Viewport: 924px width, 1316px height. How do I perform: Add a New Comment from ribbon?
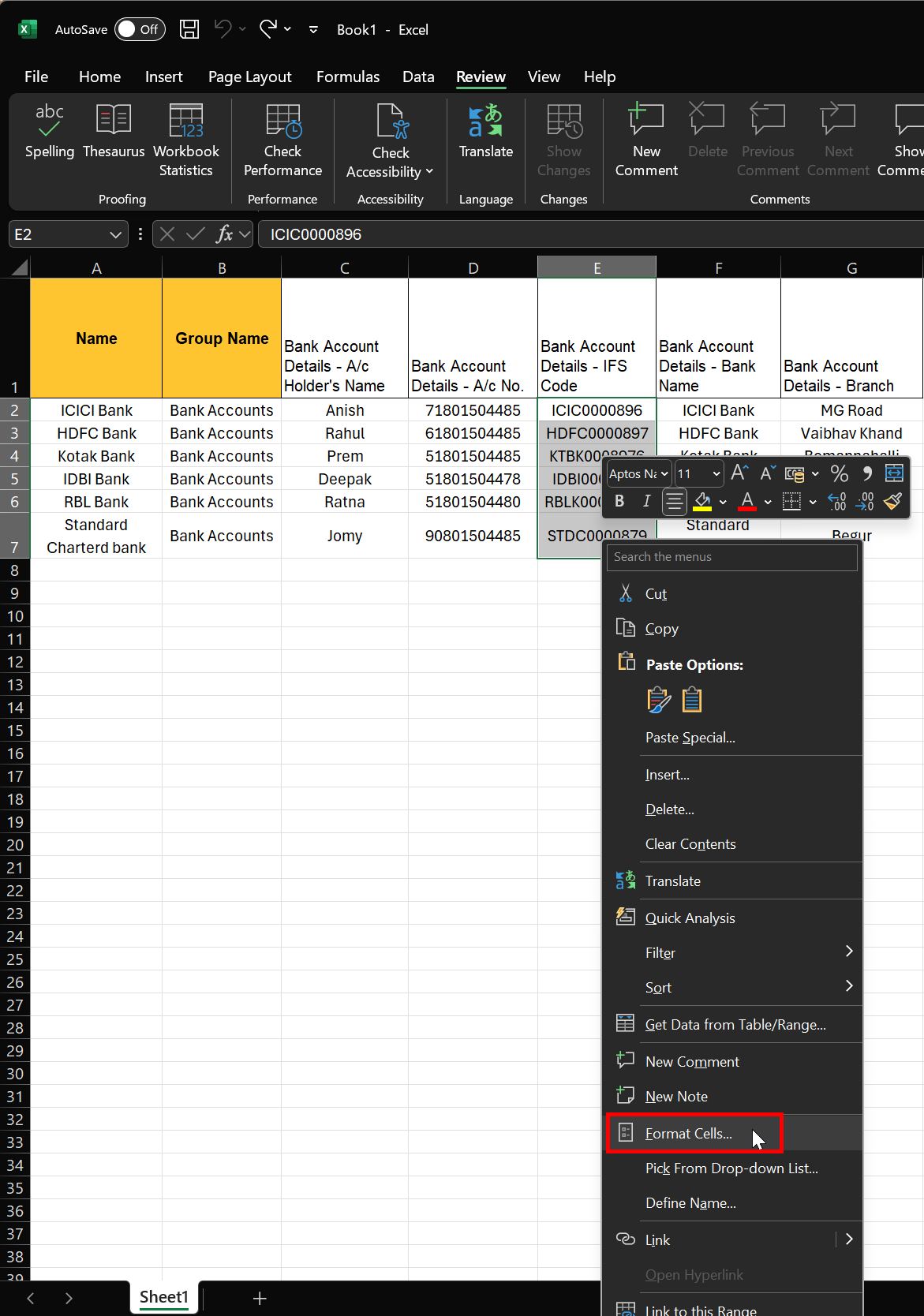(646, 140)
